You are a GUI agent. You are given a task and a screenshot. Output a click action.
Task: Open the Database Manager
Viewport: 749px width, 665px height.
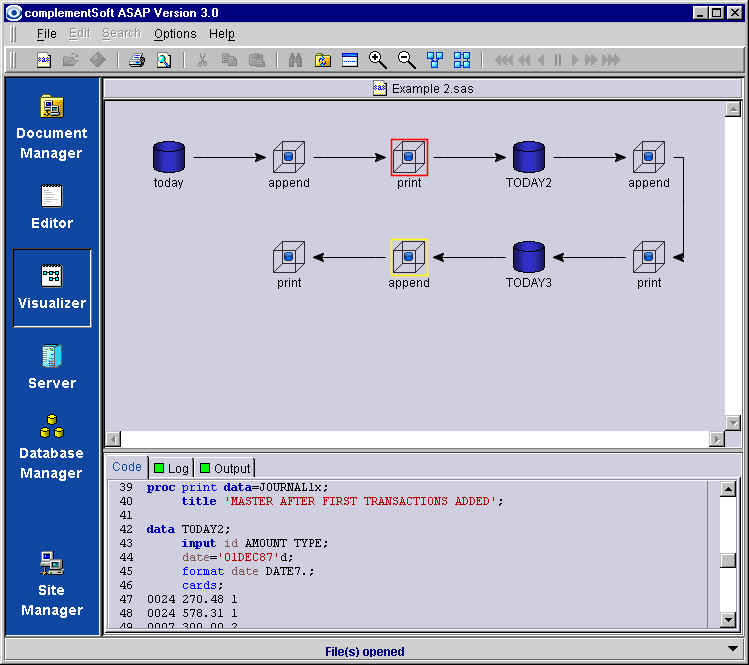pos(52,447)
